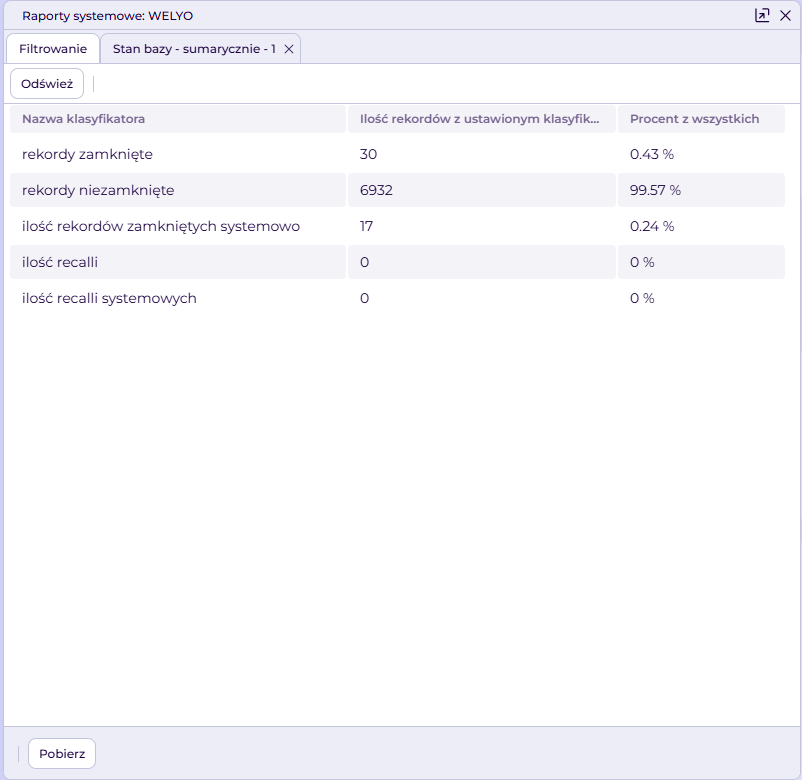The height and width of the screenshot is (780, 802).
Task: Download the report with Pobierz
Action: click(x=62, y=753)
